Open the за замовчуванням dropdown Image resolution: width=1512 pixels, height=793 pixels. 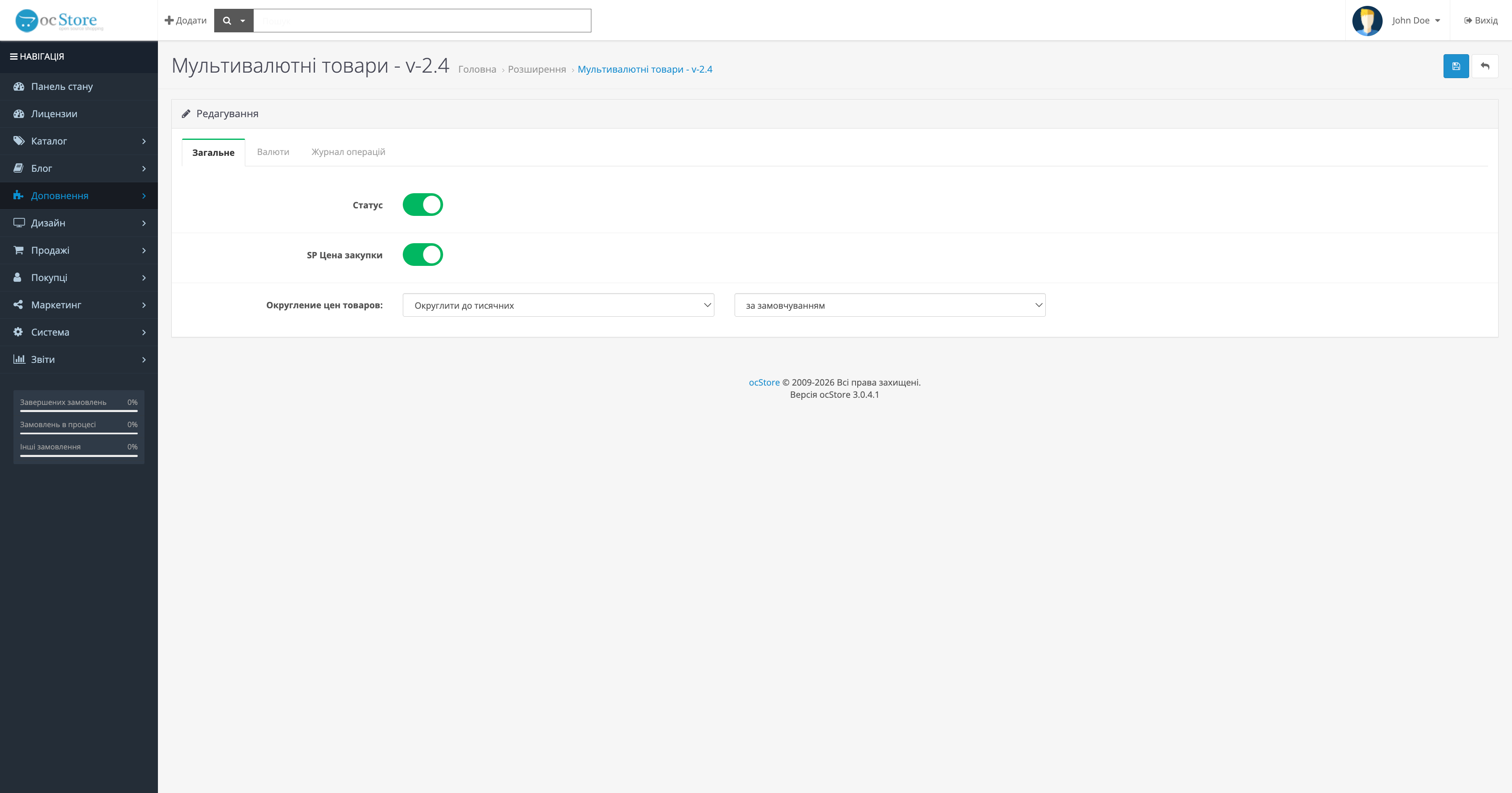[889, 305]
